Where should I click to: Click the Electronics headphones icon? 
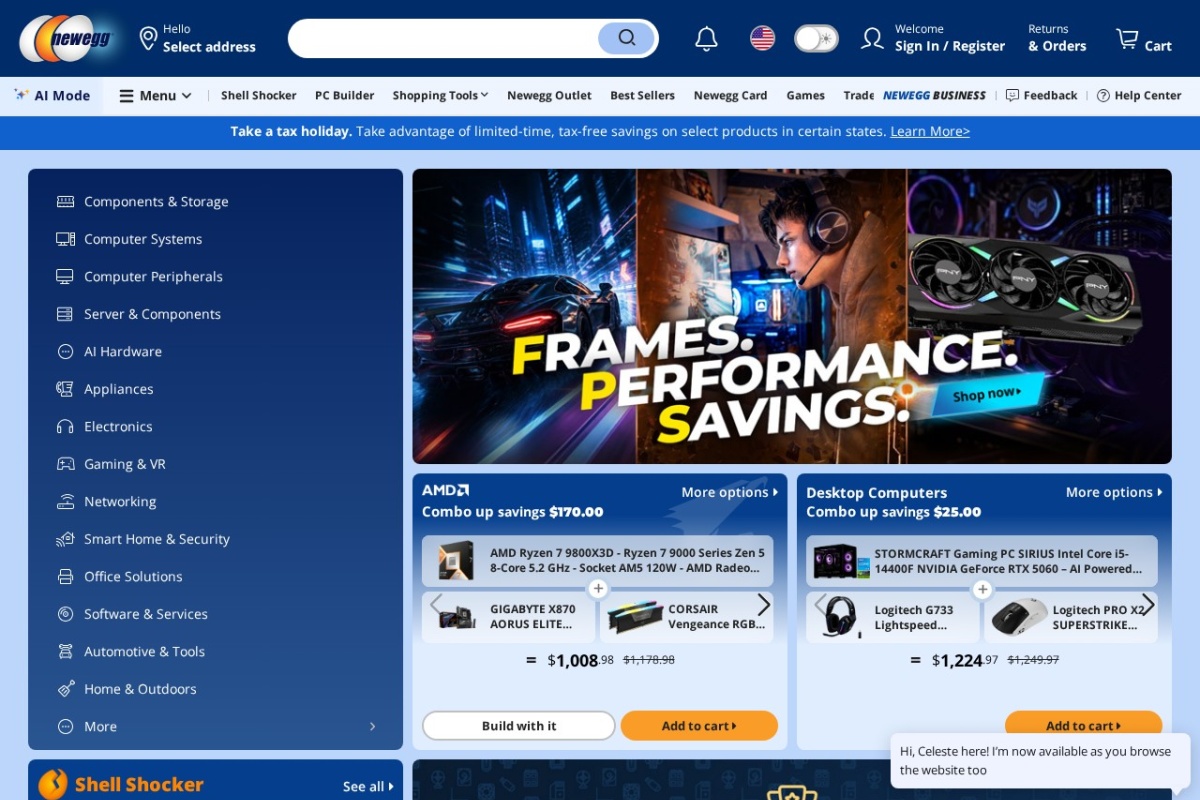coord(65,427)
